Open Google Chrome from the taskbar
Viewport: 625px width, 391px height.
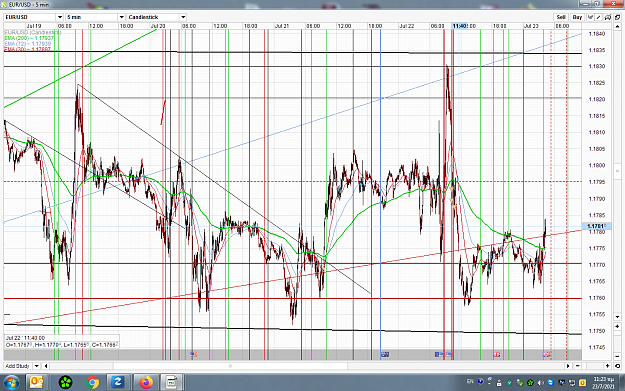coord(92,383)
